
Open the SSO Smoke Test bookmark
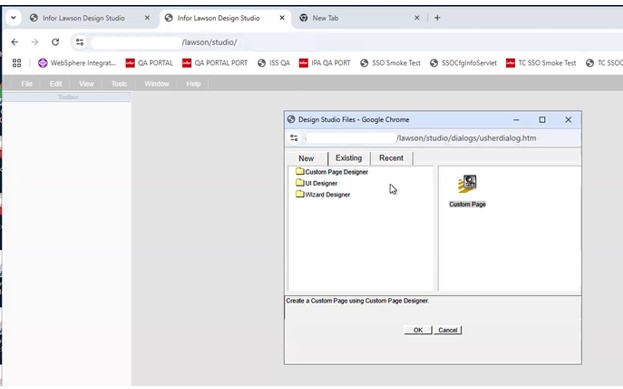coord(390,63)
